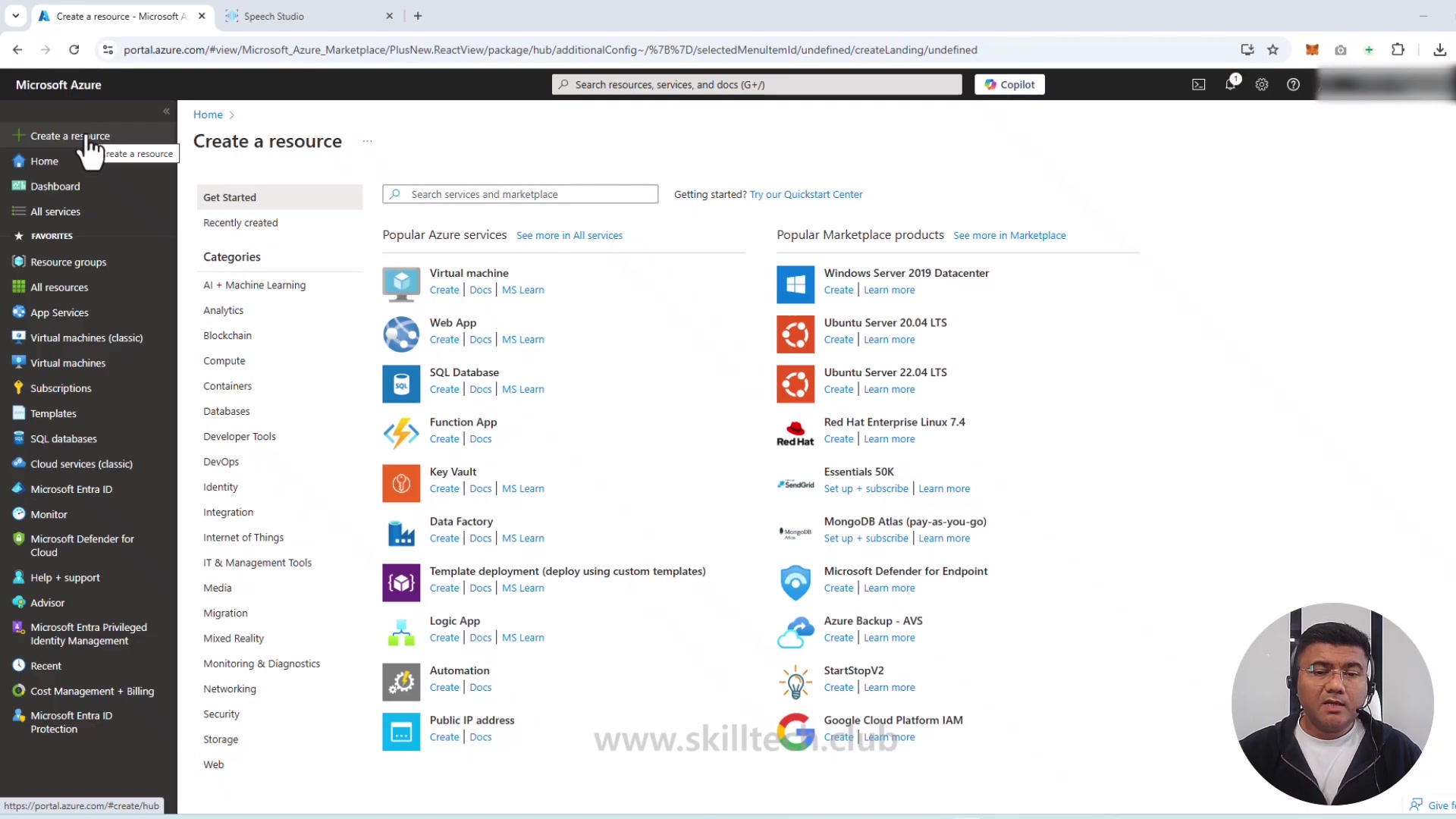Open the ellipsis menu beside Create a resource
The image size is (1456, 819).
coord(367,142)
